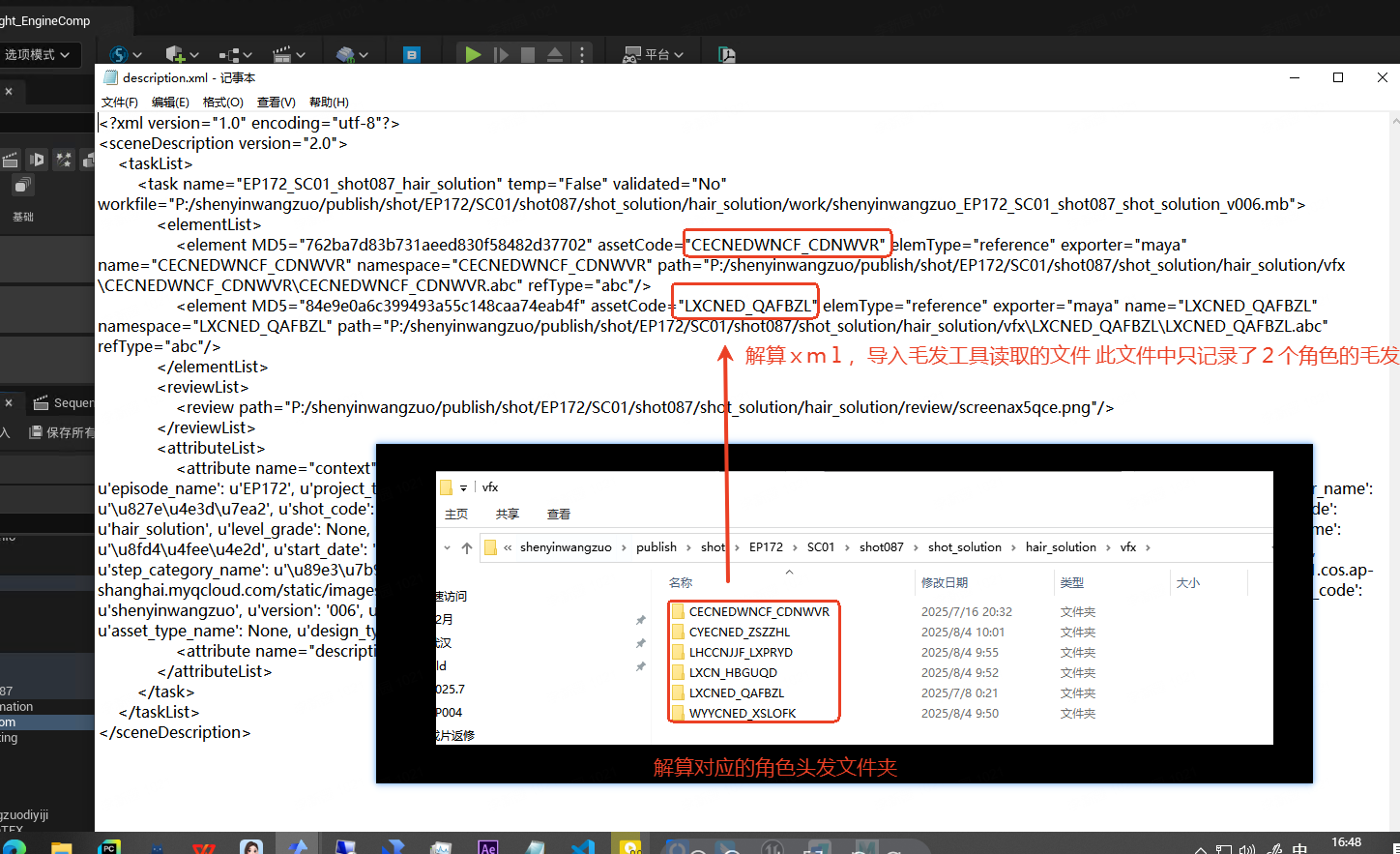
Task: Maximize the description.xml Notepad window
Action: 1338,78
